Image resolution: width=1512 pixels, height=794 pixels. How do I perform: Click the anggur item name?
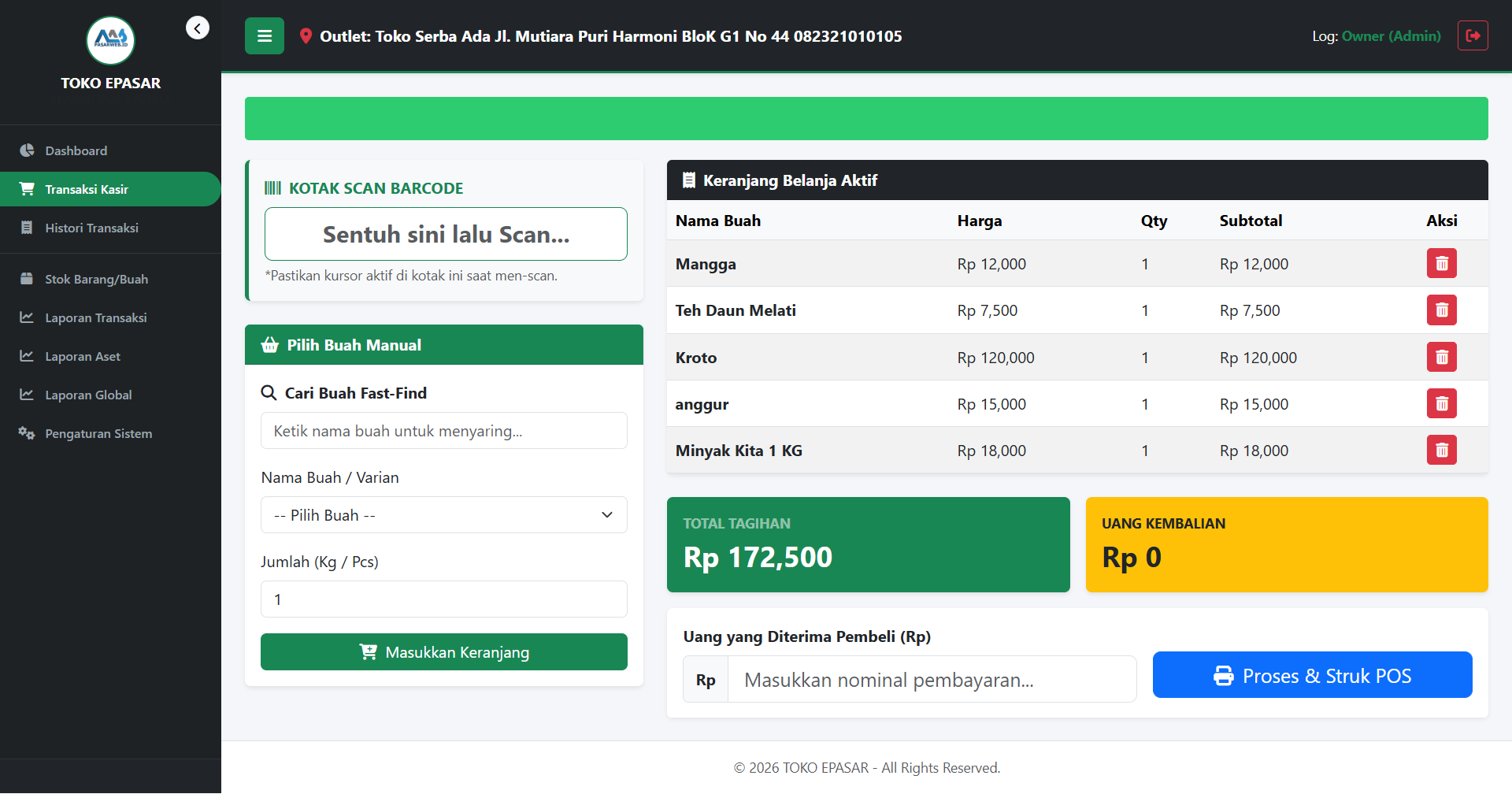(x=702, y=405)
